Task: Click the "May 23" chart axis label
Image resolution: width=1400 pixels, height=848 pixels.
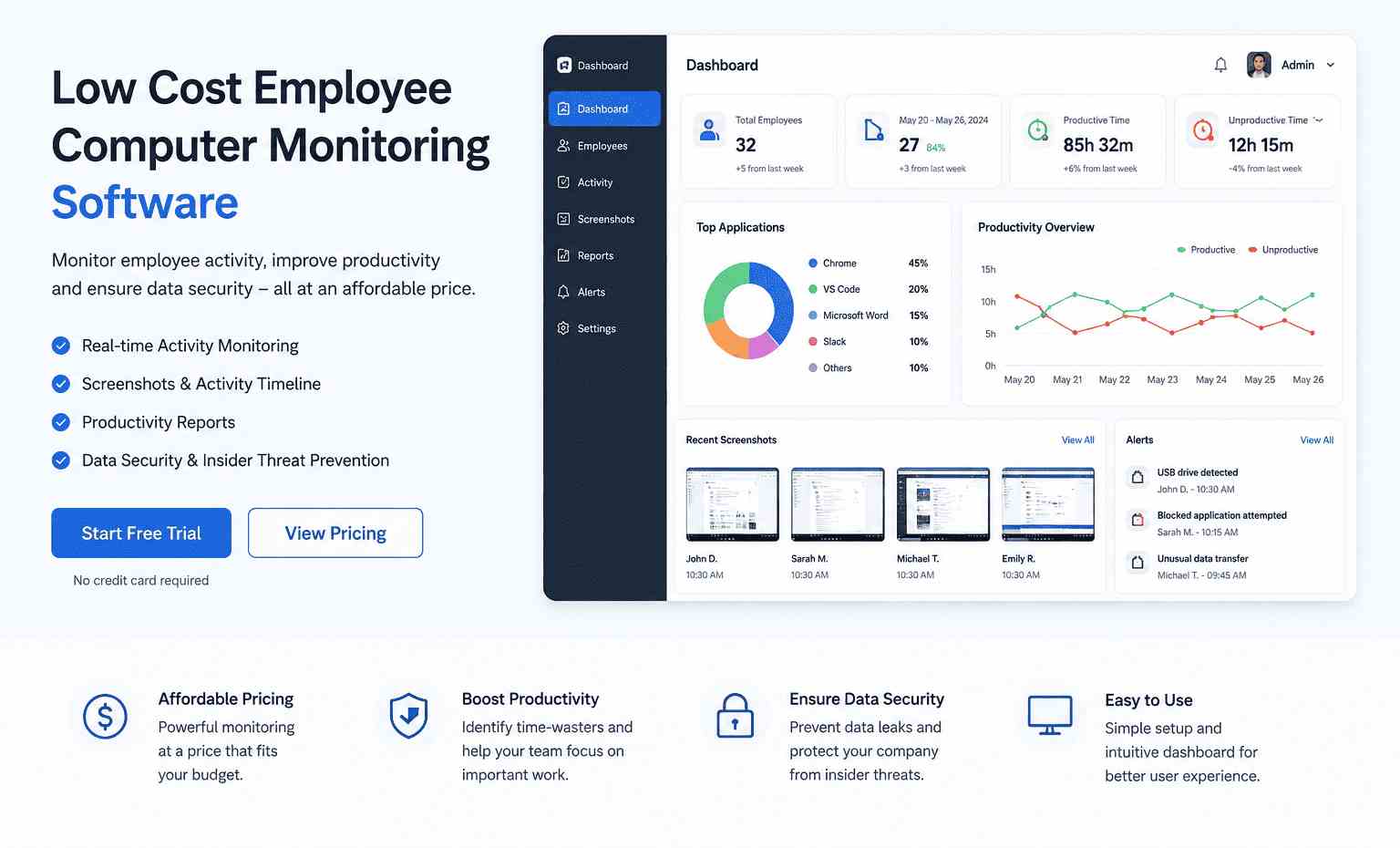Action: tap(1162, 379)
